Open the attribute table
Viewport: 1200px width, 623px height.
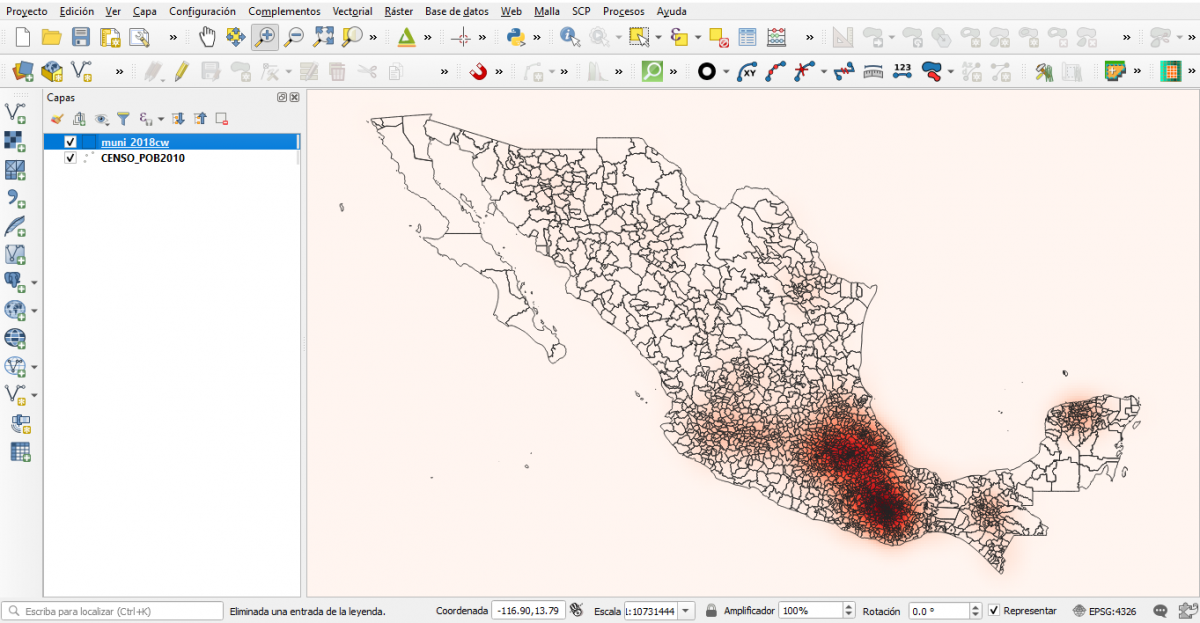[747, 37]
